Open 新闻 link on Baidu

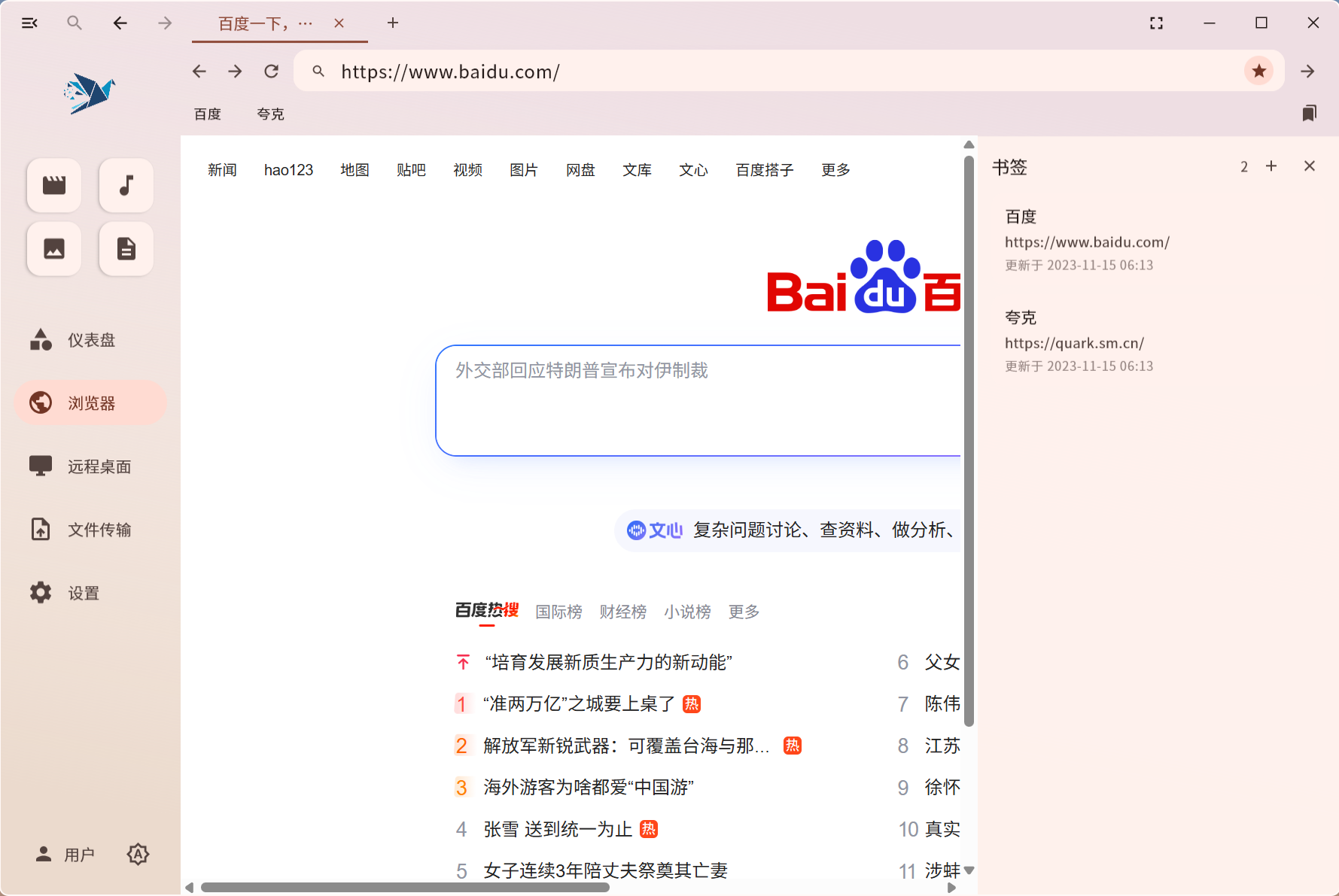(x=222, y=170)
